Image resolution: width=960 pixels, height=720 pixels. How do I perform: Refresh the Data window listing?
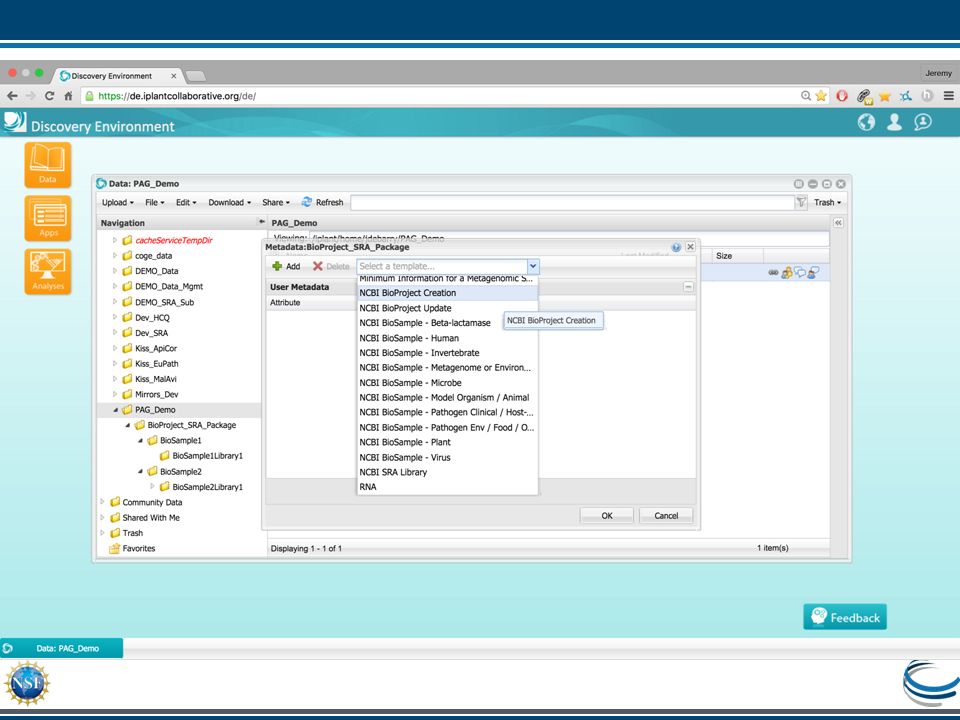click(323, 202)
